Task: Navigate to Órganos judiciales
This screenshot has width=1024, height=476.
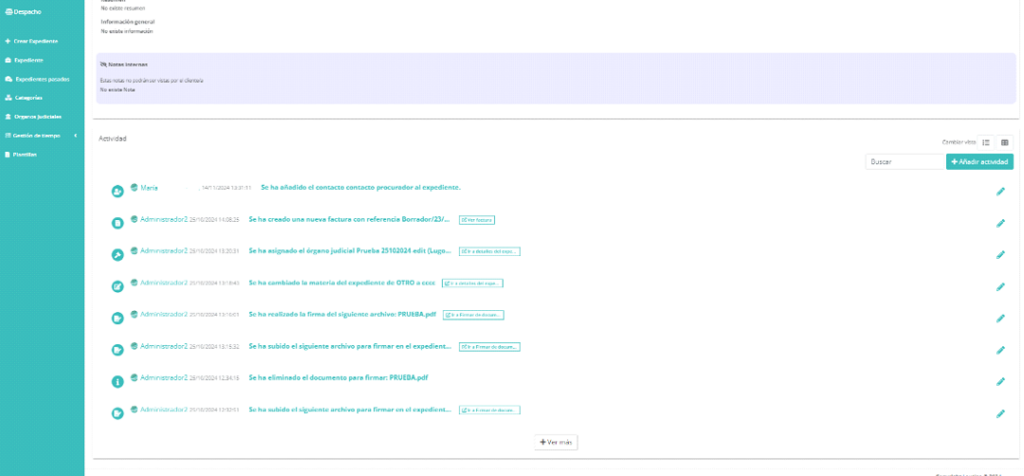Action: coord(38,116)
